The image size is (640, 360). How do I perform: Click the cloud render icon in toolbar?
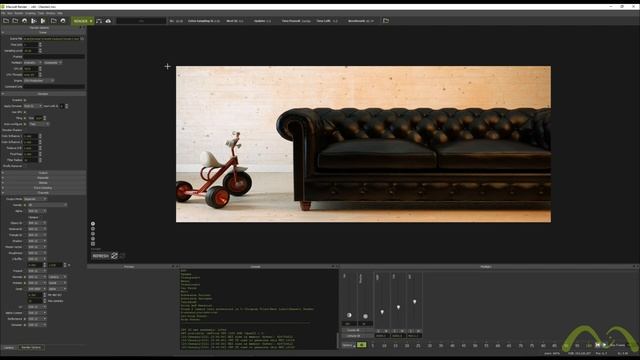tap(108, 20)
